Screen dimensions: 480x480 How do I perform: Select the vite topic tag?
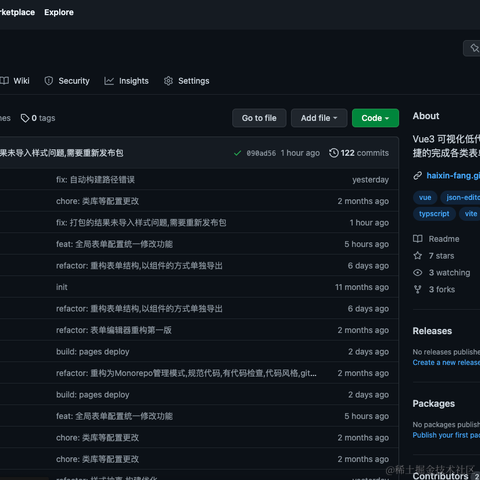(470, 214)
